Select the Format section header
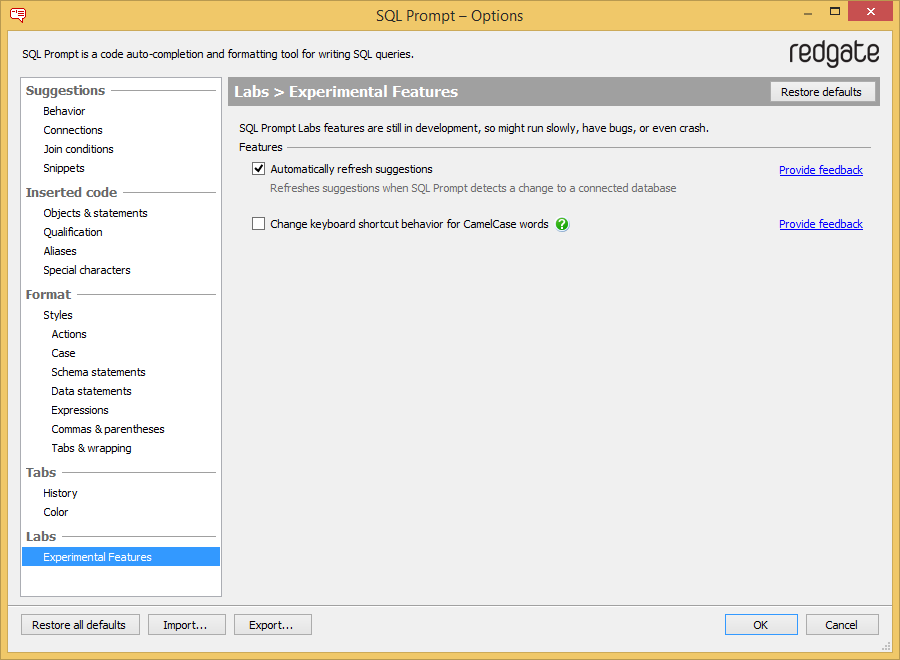This screenshot has height=660, width=900. click(48, 294)
